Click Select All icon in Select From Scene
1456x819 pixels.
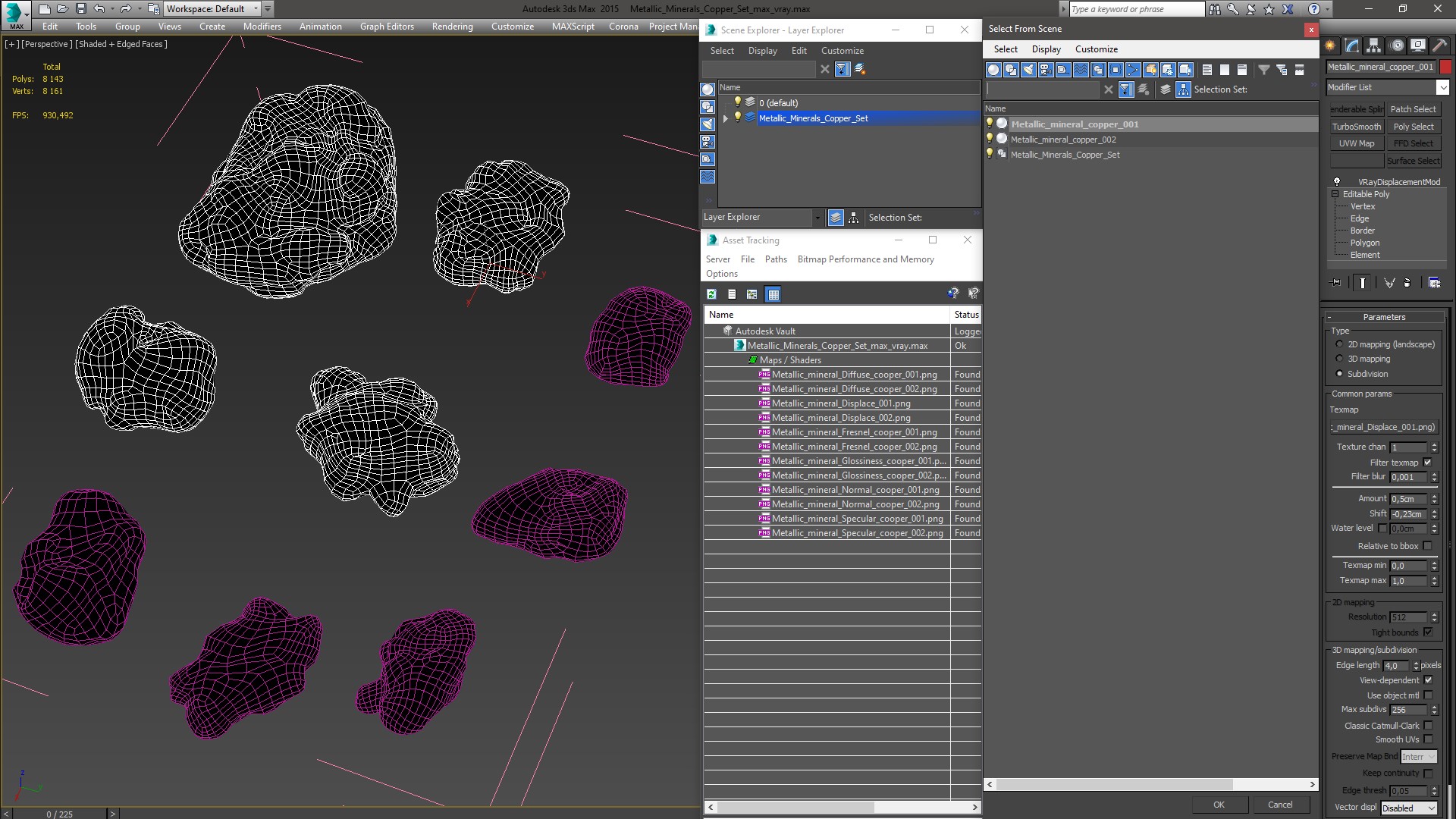[x=1207, y=70]
